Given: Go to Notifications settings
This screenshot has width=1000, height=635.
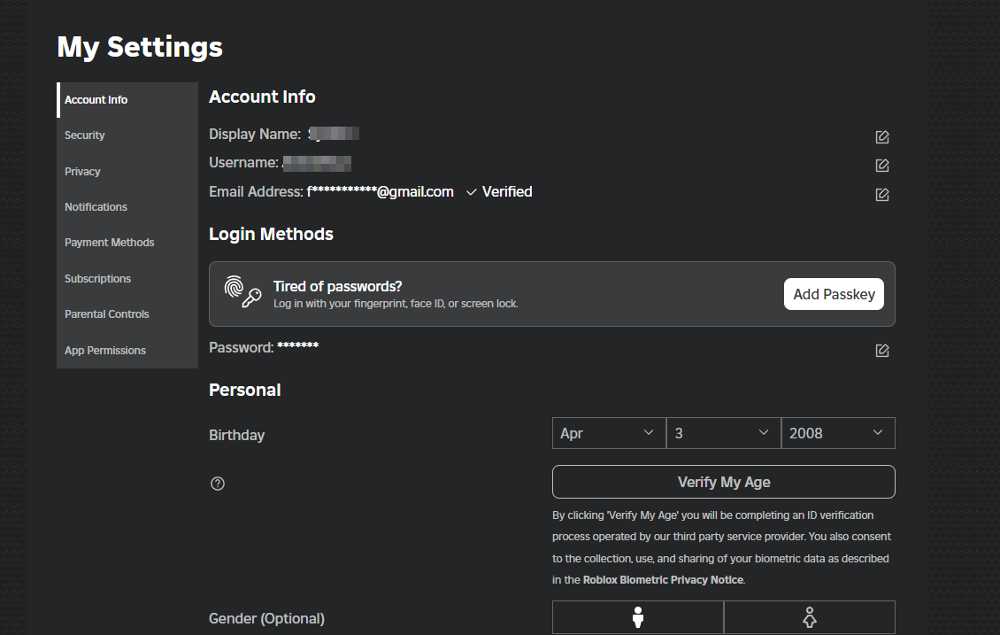Looking at the screenshot, I should tap(96, 207).
